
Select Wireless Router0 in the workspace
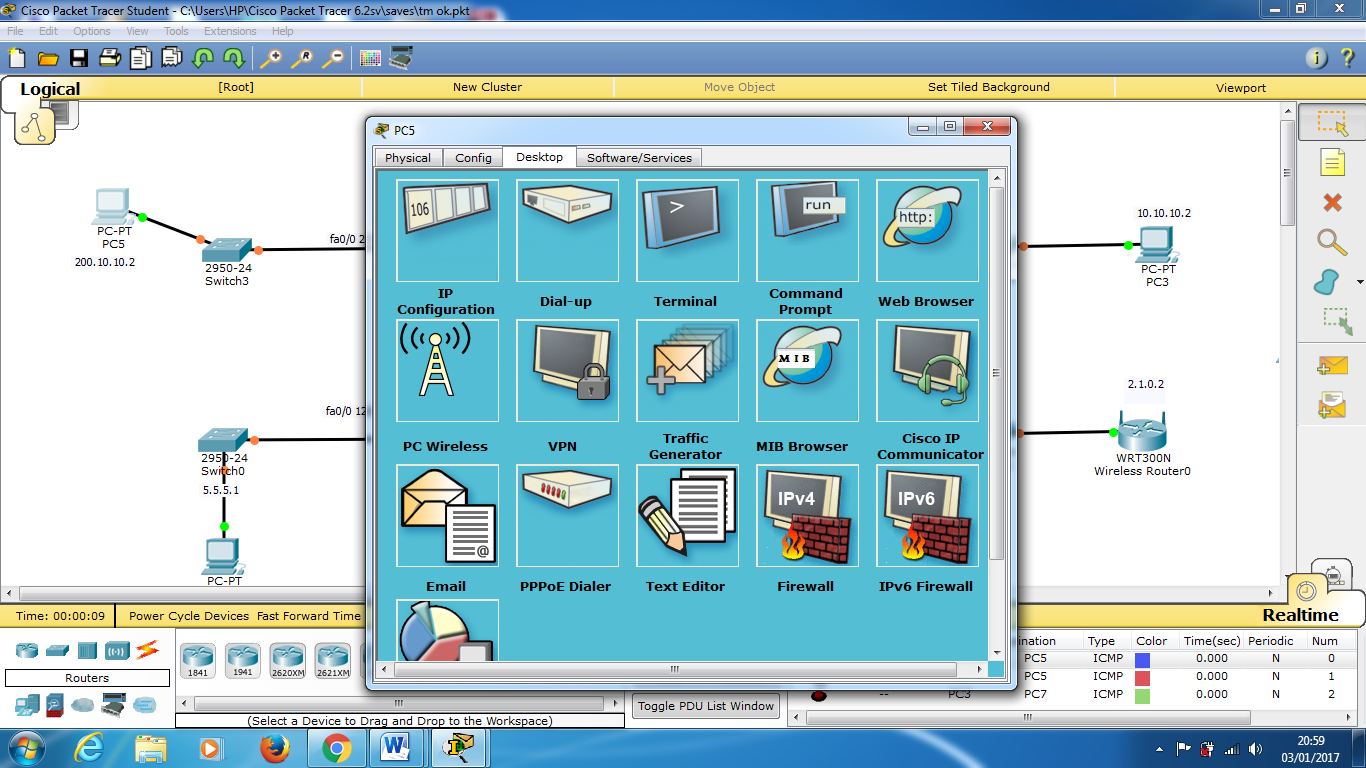point(1142,433)
